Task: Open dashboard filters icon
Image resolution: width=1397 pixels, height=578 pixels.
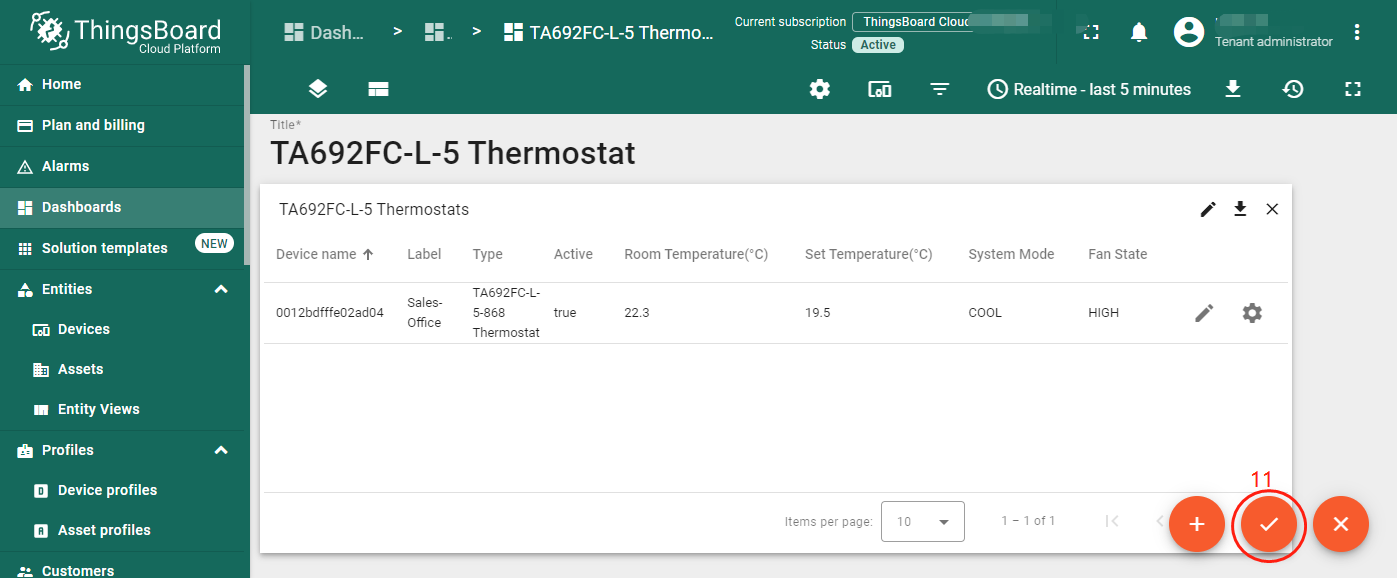Action: [x=940, y=89]
